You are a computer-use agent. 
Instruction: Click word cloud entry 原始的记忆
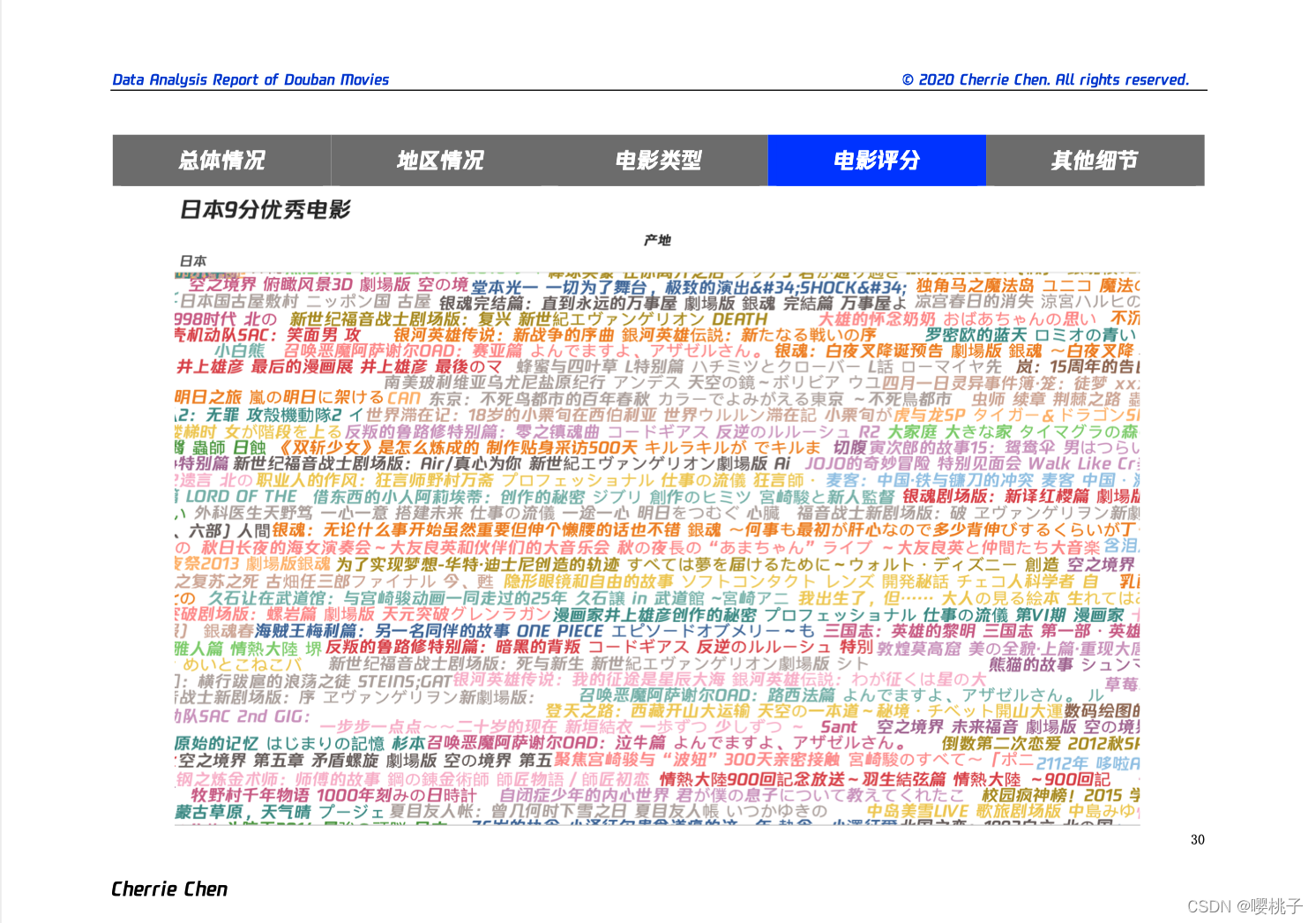pos(216,743)
